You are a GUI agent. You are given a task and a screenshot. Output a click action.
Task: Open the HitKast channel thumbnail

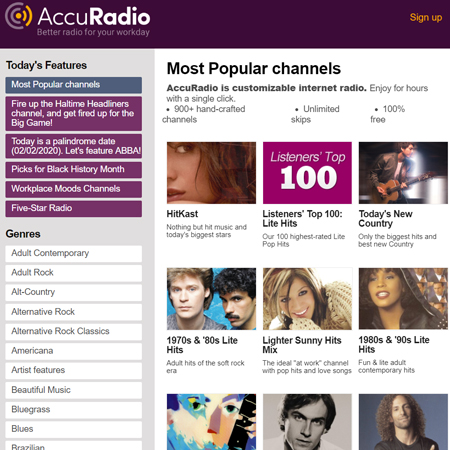[x=211, y=173]
